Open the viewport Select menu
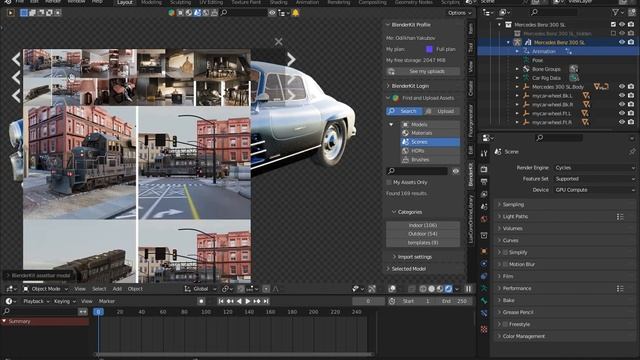 coord(99,289)
